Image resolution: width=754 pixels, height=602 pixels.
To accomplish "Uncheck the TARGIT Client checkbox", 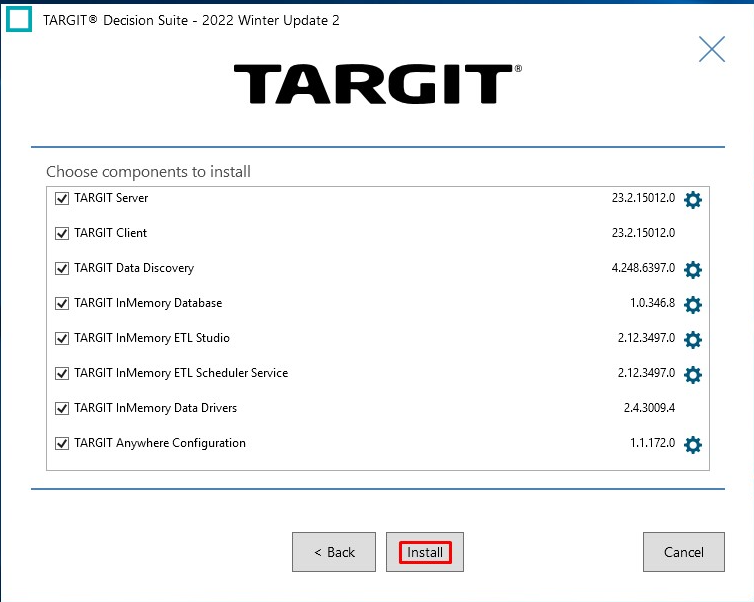I will 62,233.
